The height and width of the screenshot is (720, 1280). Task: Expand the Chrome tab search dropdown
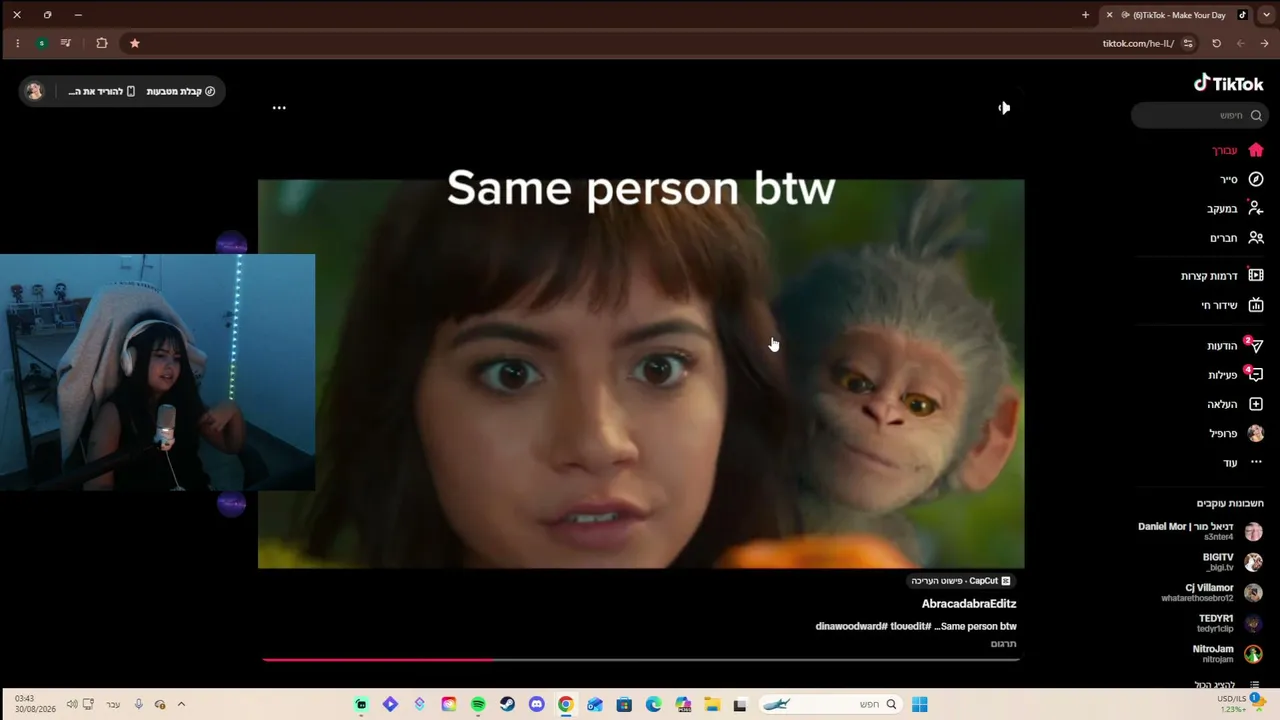click(x=1266, y=15)
